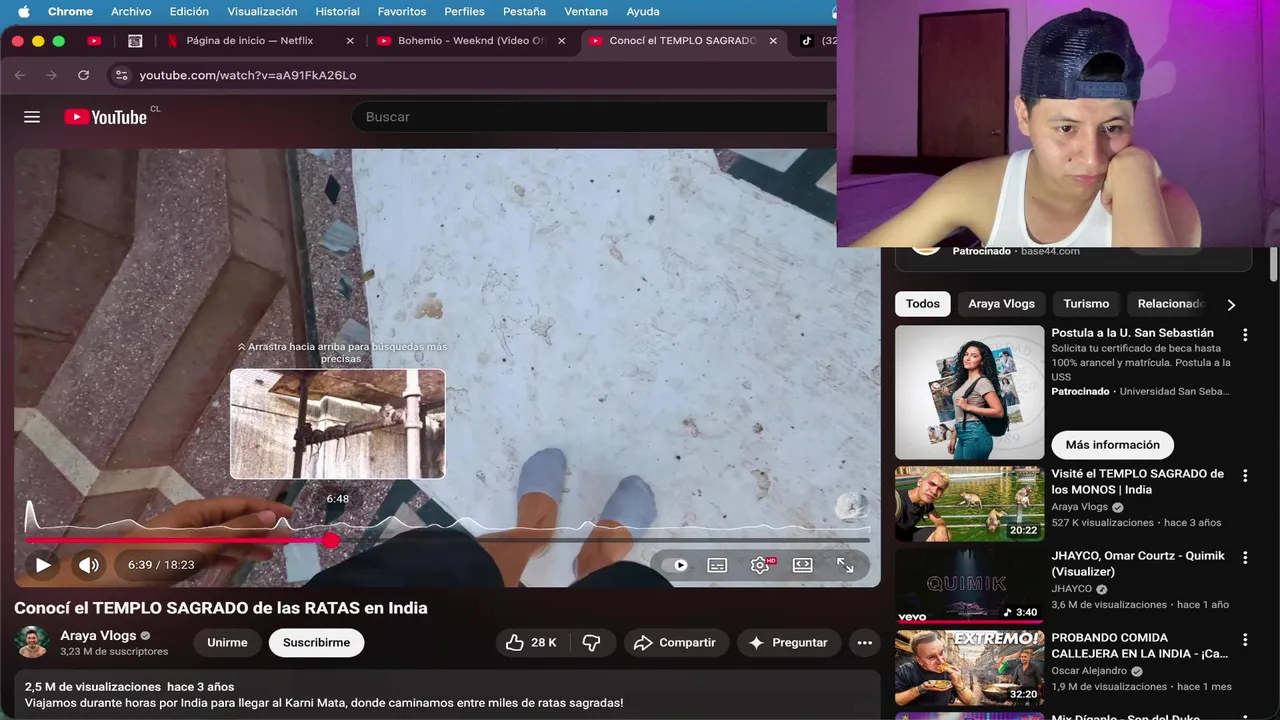Toggle the autoplay switch in the player
The width and height of the screenshot is (1280, 720).
[676, 565]
